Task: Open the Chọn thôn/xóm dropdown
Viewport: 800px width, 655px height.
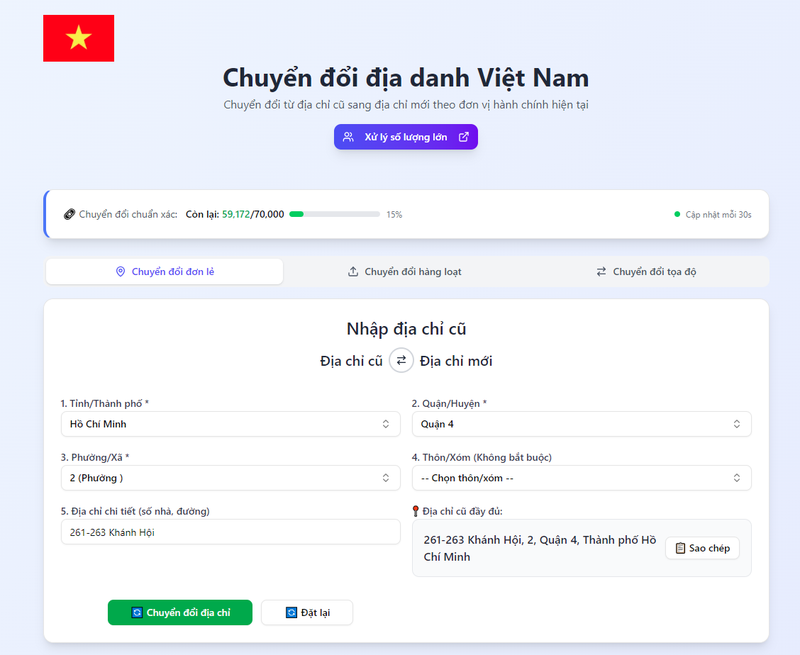Action: pos(582,478)
